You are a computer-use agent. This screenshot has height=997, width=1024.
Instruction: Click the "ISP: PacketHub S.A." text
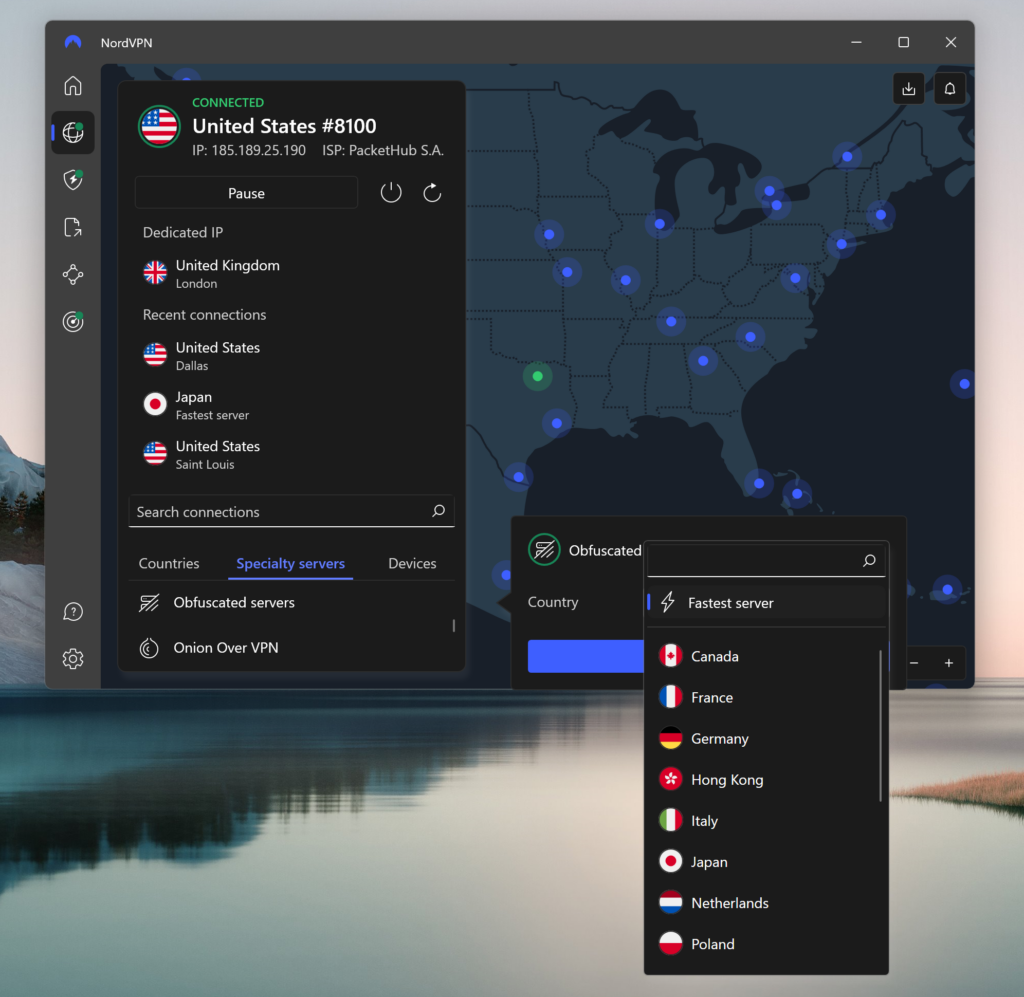pos(383,150)
